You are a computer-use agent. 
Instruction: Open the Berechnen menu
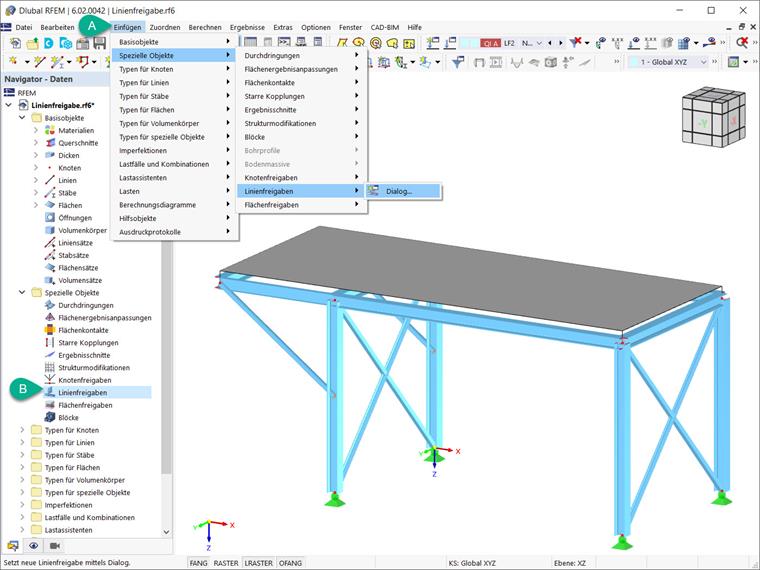tap(205, 27)
